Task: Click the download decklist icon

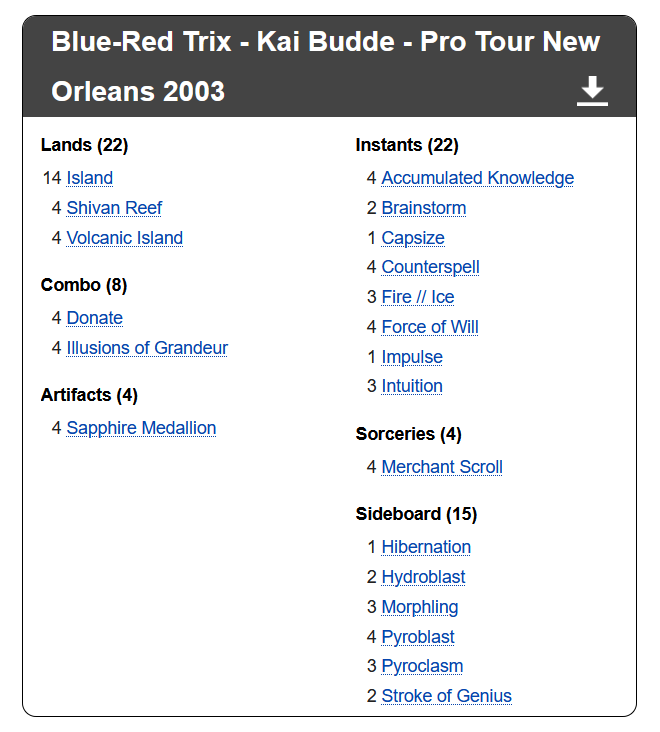Action: 592,91
